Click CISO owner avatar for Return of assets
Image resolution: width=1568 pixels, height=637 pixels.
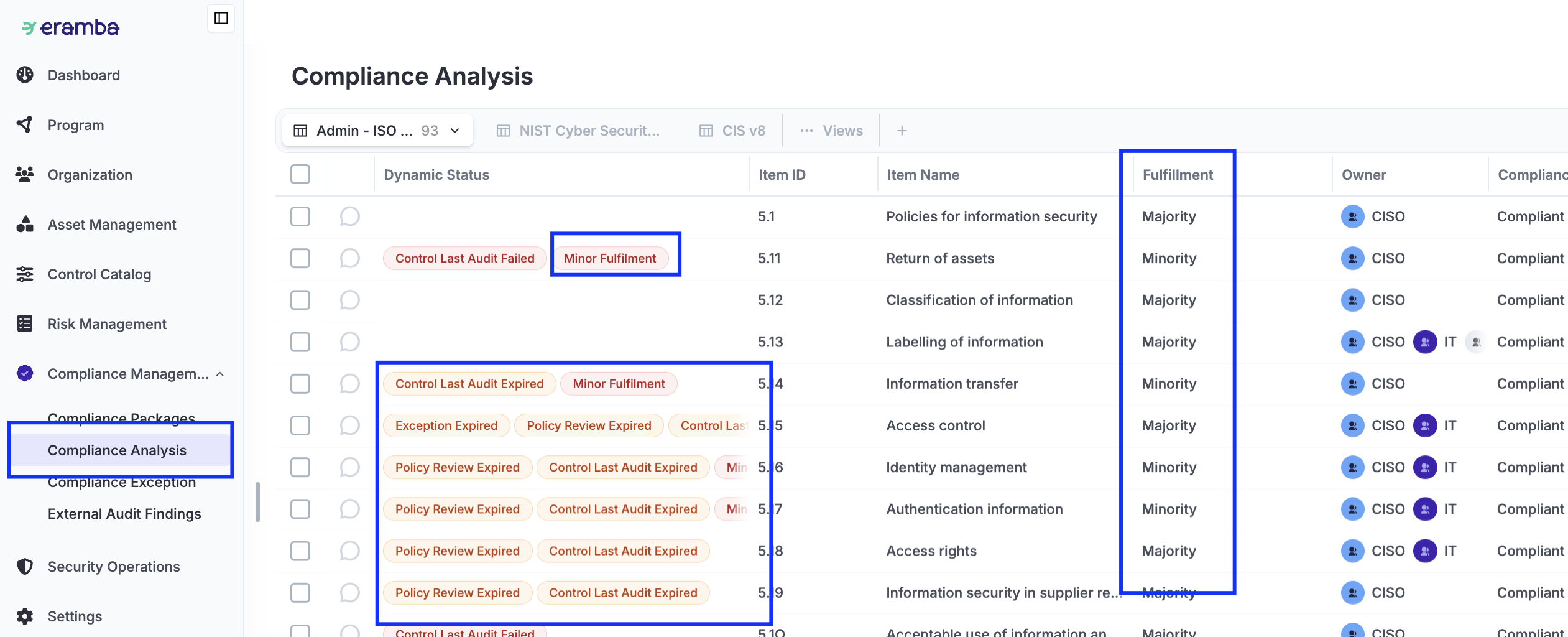click(1352, 258)
